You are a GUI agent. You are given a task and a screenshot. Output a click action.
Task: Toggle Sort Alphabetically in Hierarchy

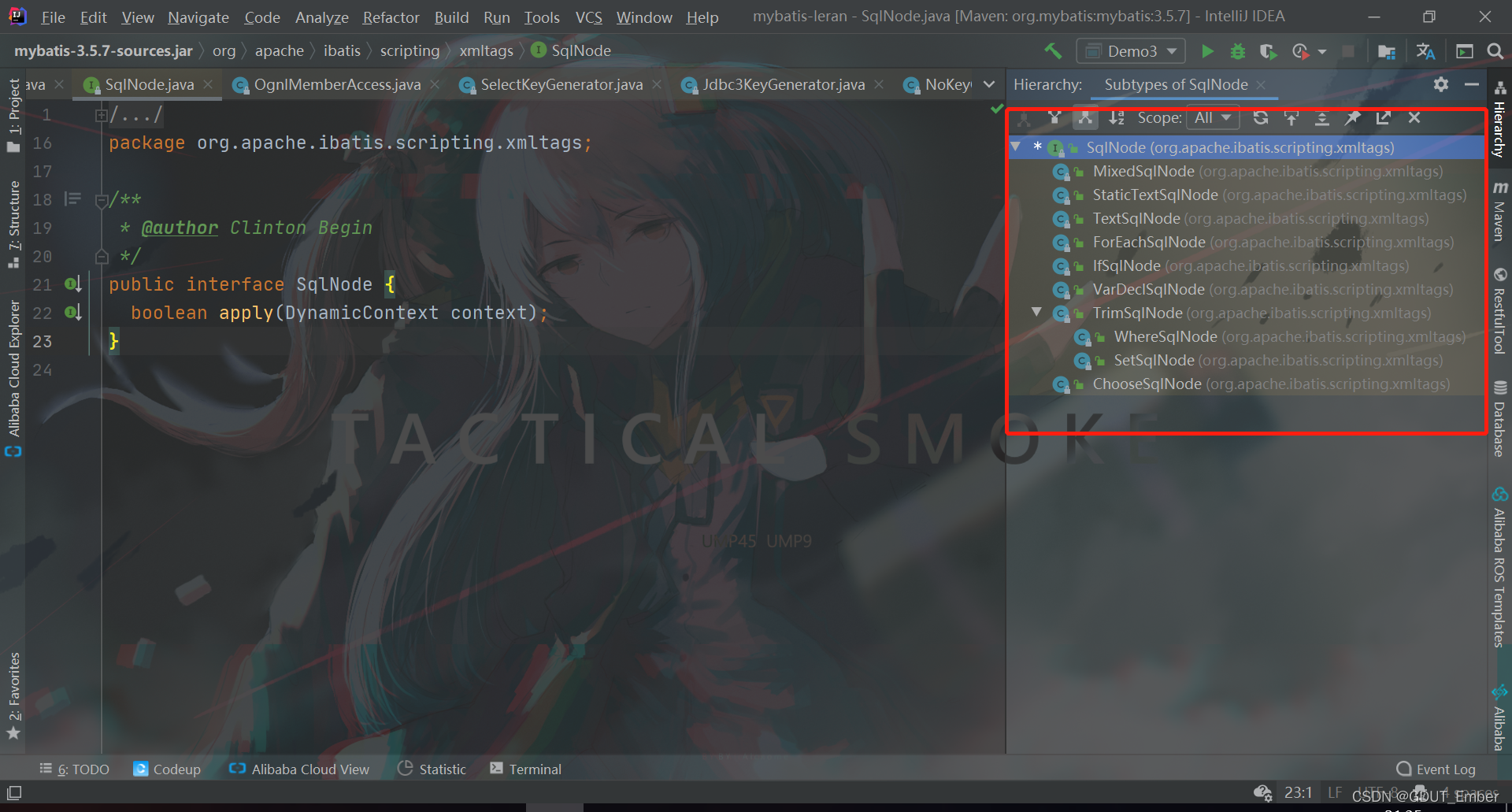1117,118
